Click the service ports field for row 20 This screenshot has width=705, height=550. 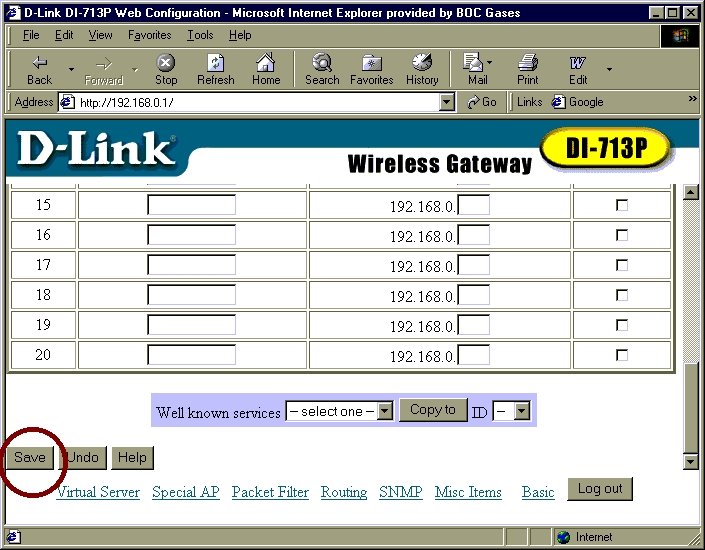pos(191,355)
